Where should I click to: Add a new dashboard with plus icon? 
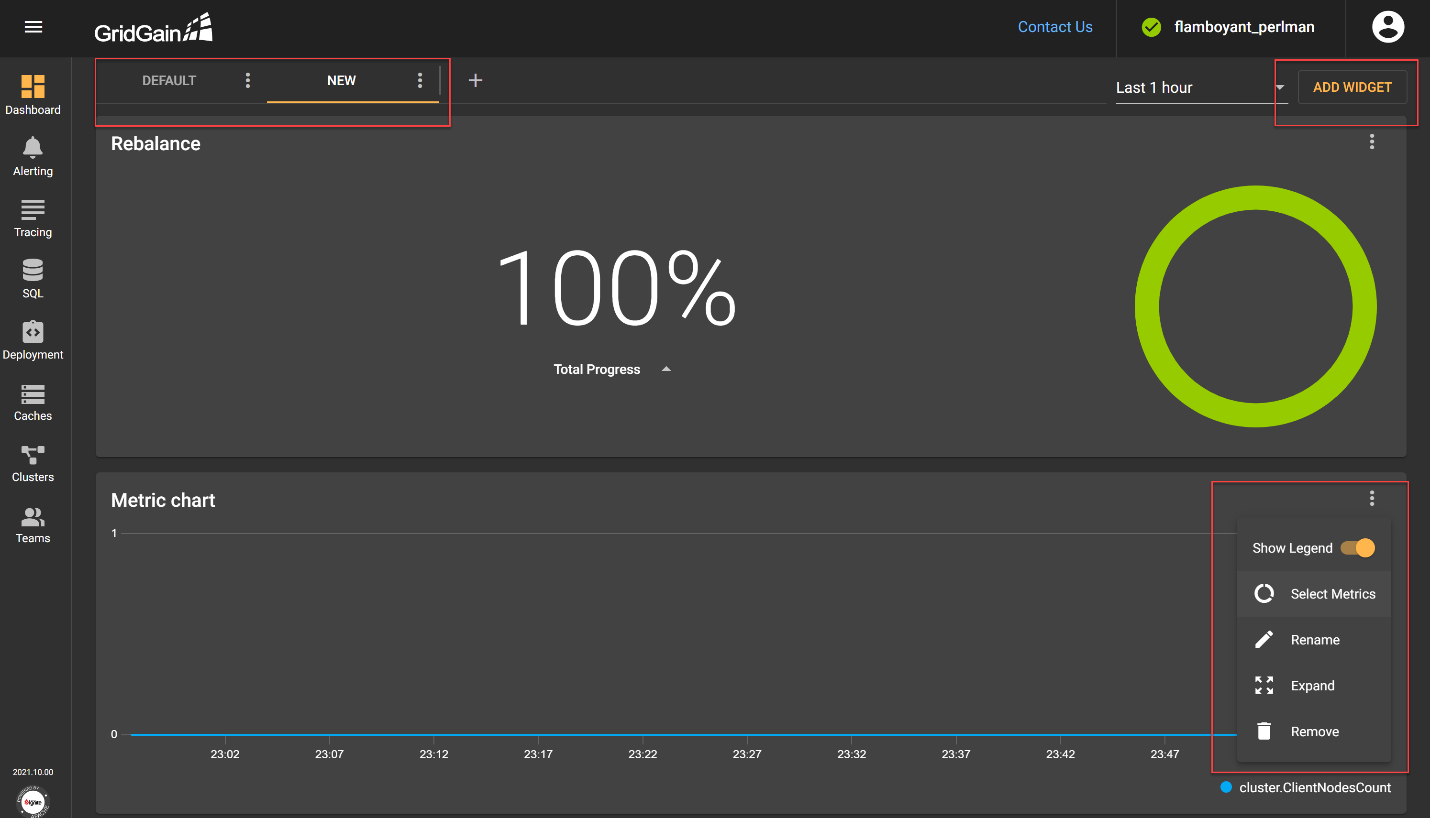coord(476,80)
